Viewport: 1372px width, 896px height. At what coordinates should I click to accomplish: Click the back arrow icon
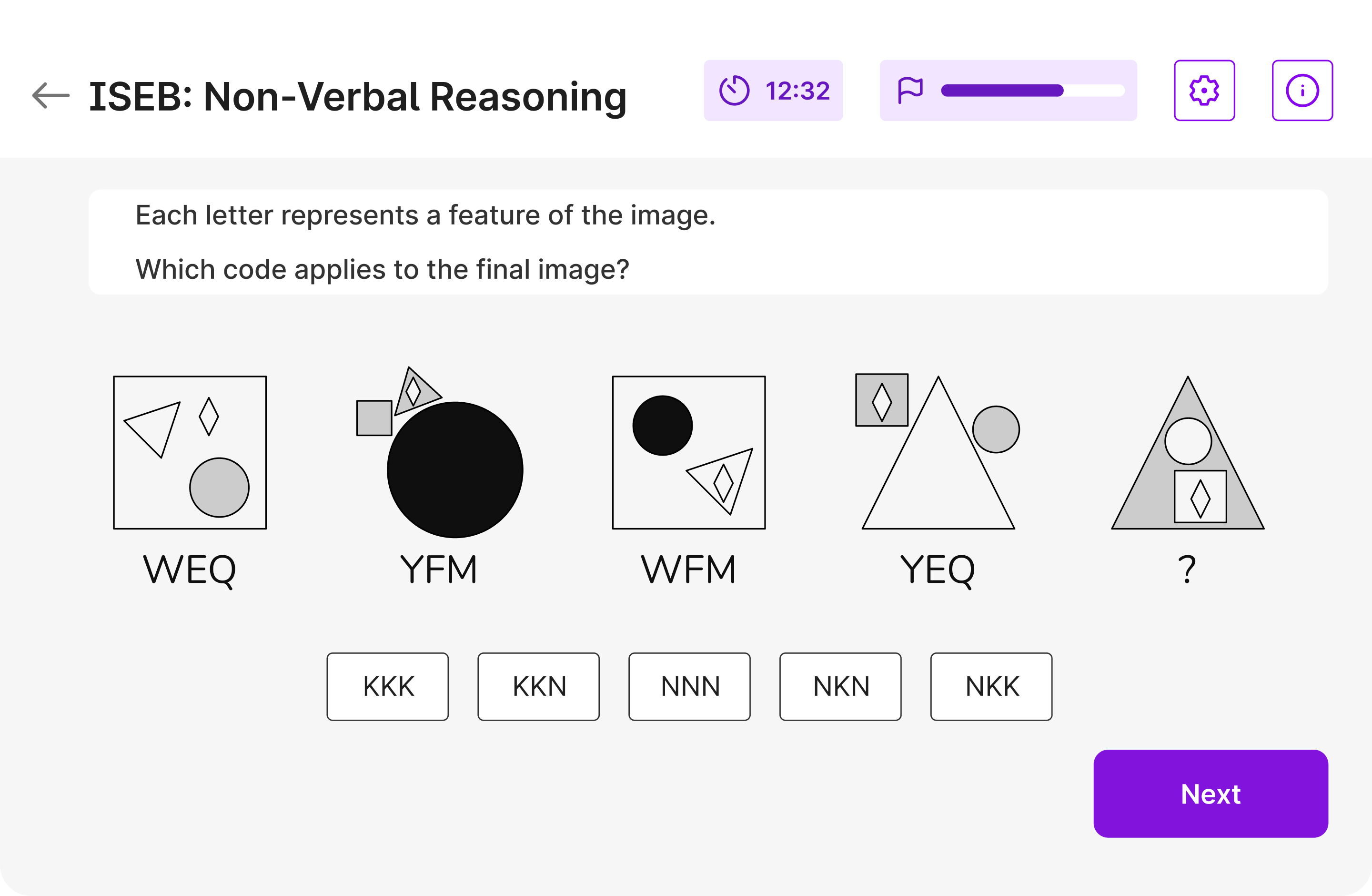click(x=50, y=96)
